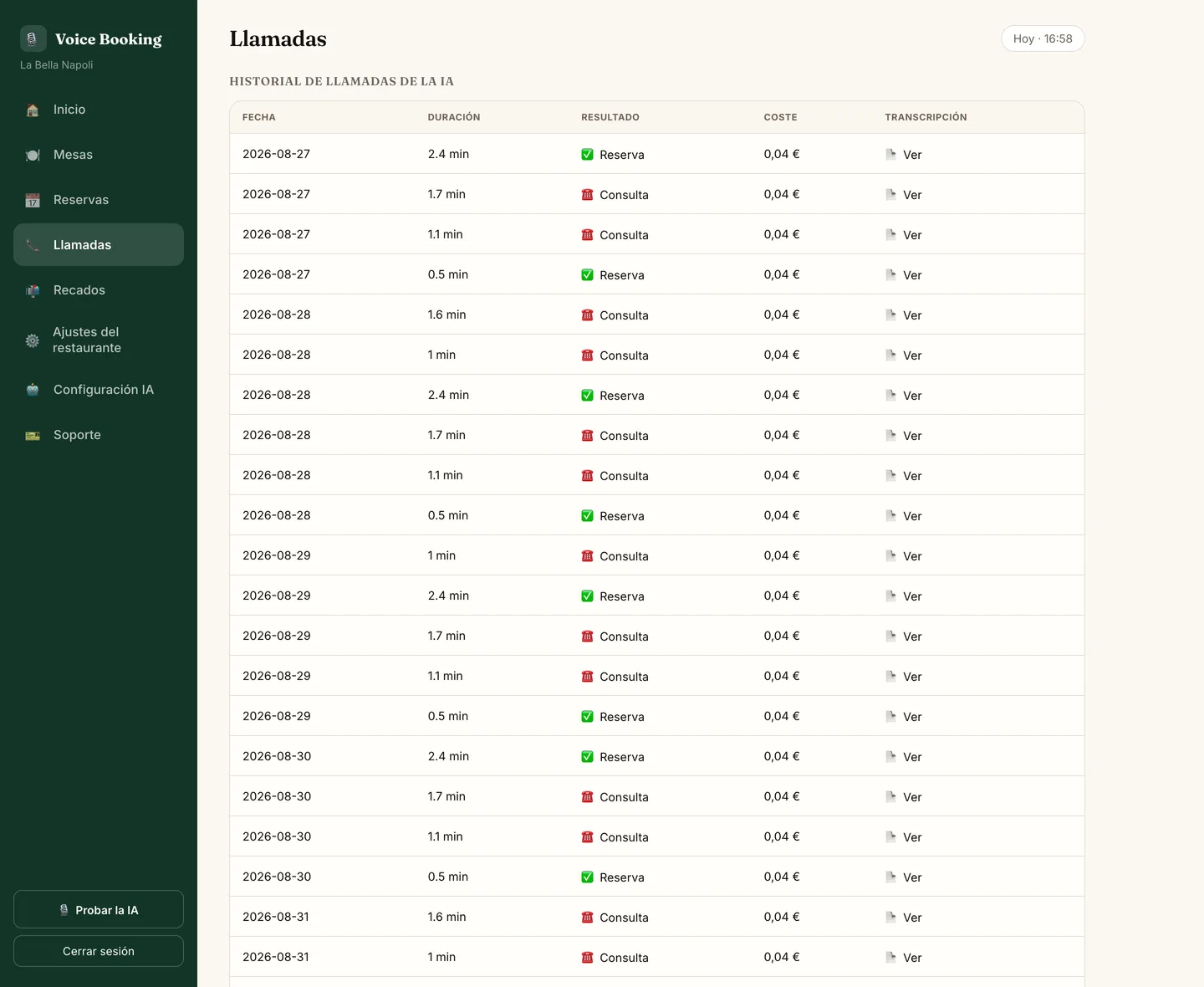Click the FECHA column header
The height and width of the screenshot is (987, 1204).
(x=259, y=117)
